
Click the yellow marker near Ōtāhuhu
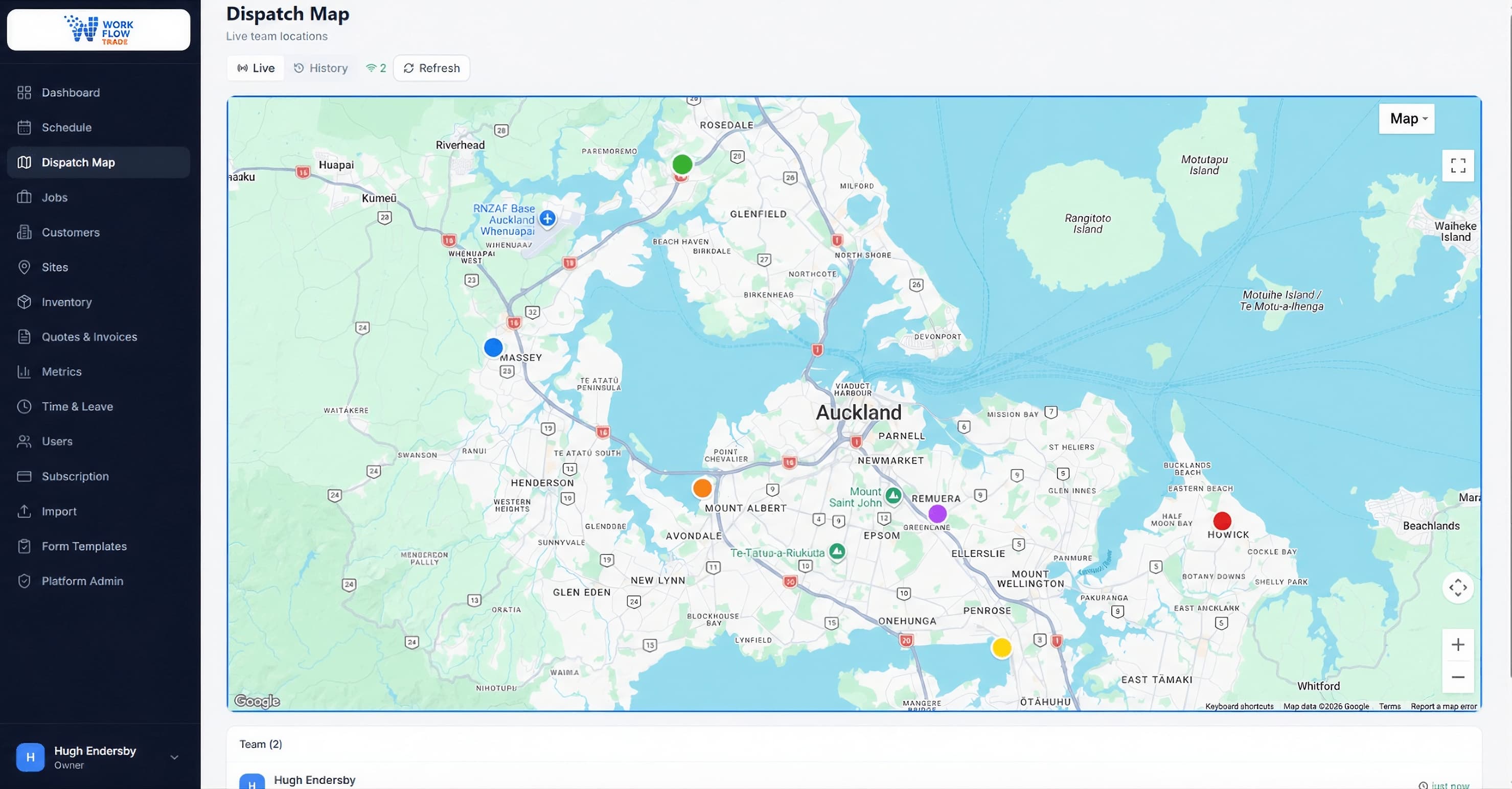click(1001, 647)
